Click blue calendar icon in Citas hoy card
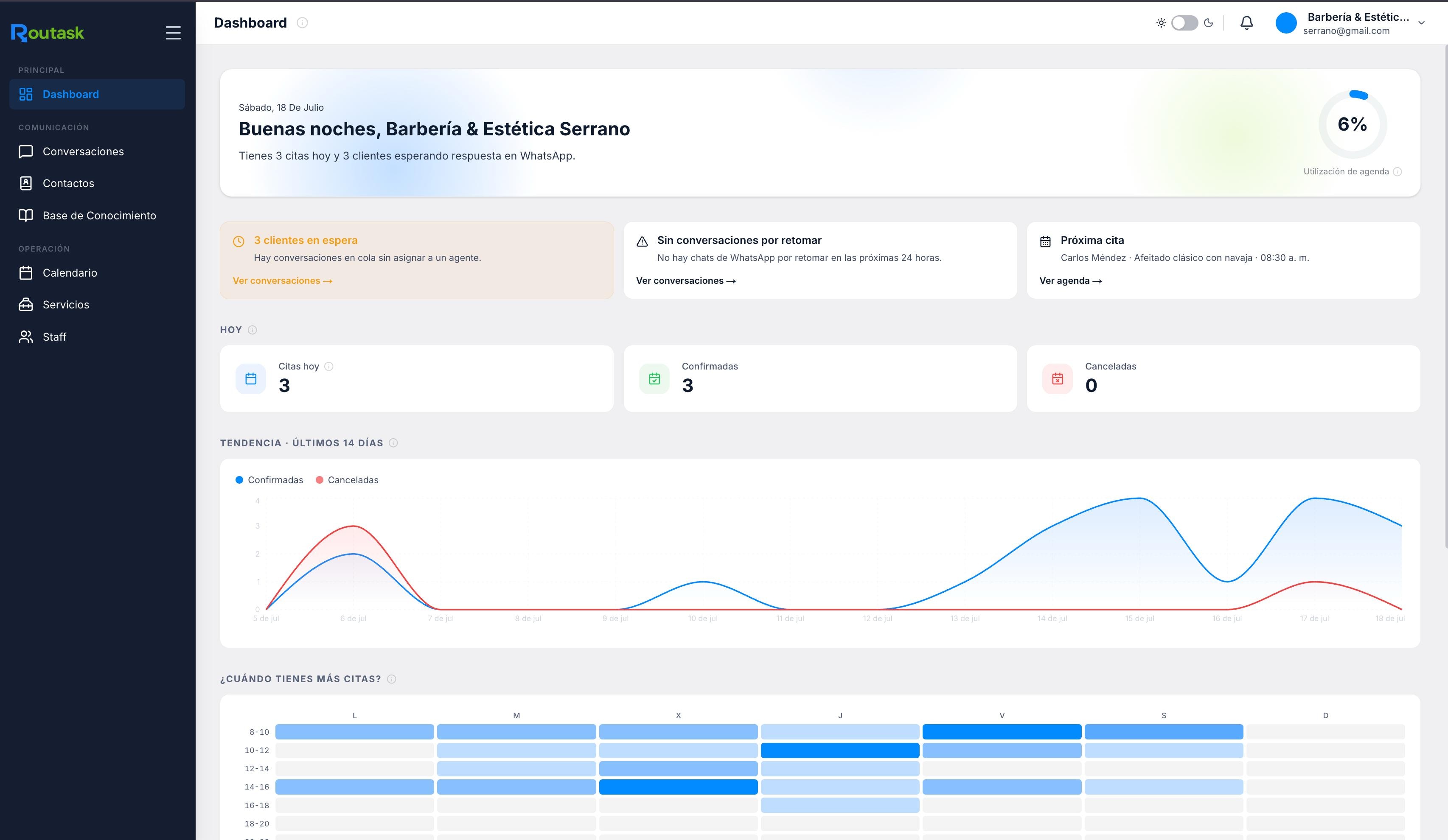Screen dimensions: 1448x840 [251, 378]
